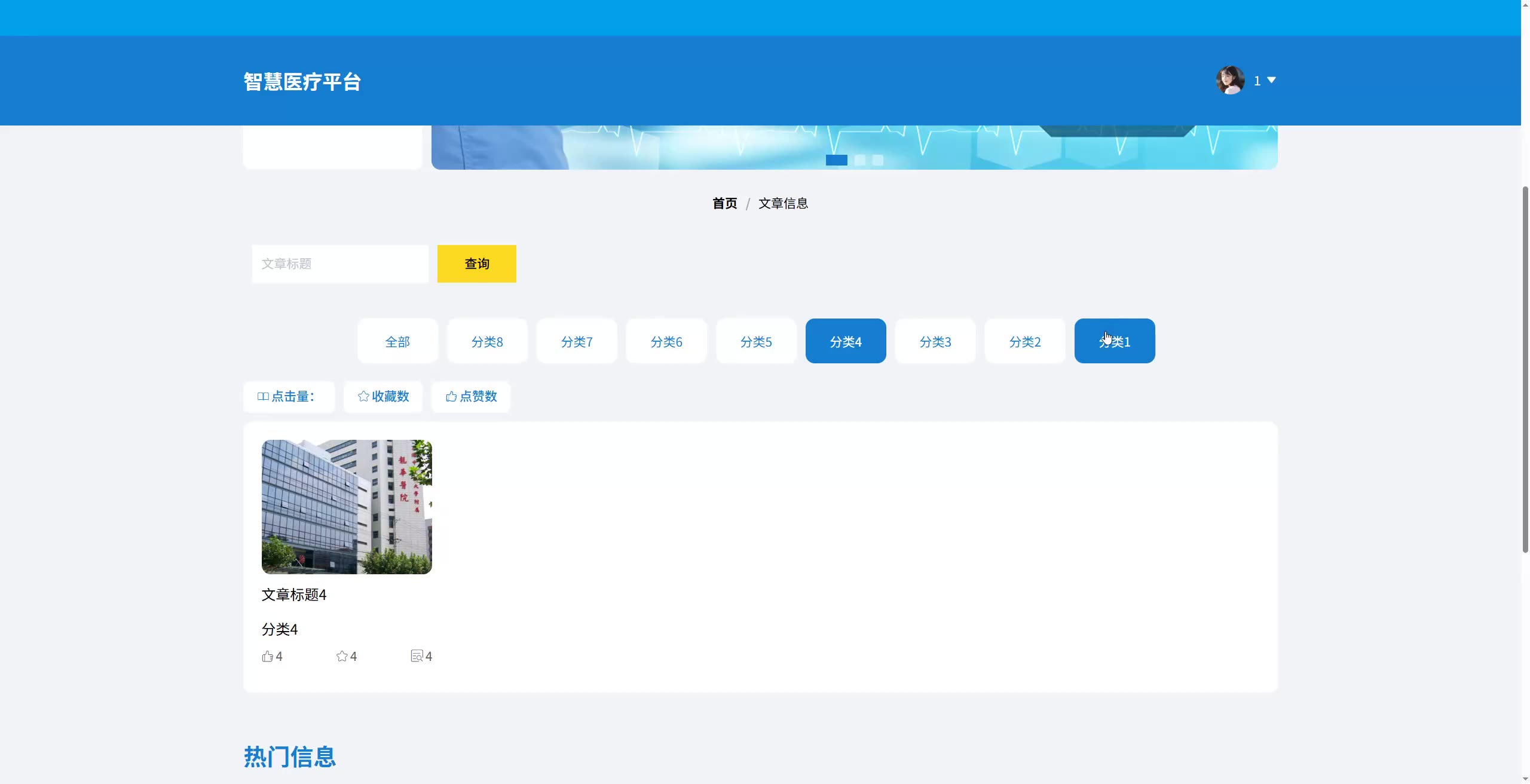Select the 分类8 category filter
1530x784 pixels.
(487, 341)
